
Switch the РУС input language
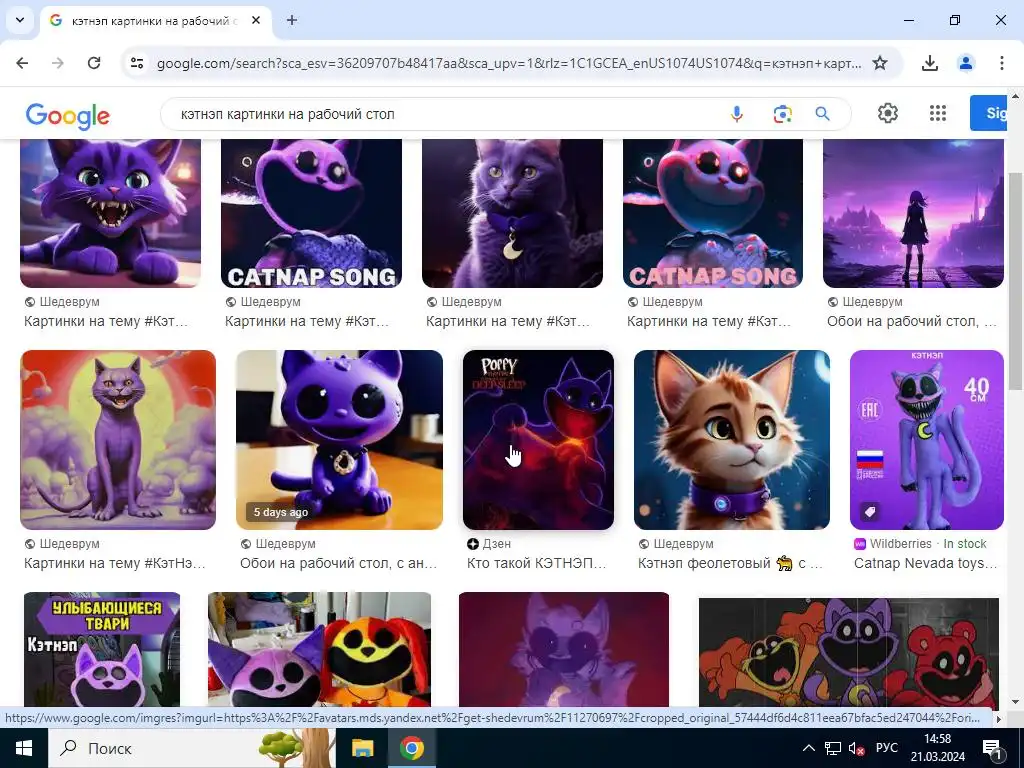point(887,748)
